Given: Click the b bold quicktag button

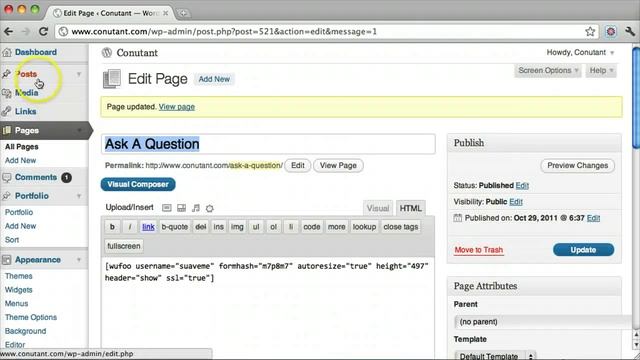Looking at the screenshot, I should coord(112,227).
